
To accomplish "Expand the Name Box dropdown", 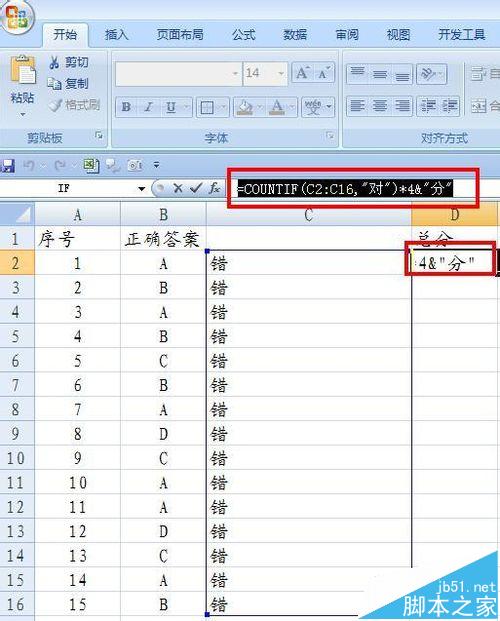I will [141, 189].
